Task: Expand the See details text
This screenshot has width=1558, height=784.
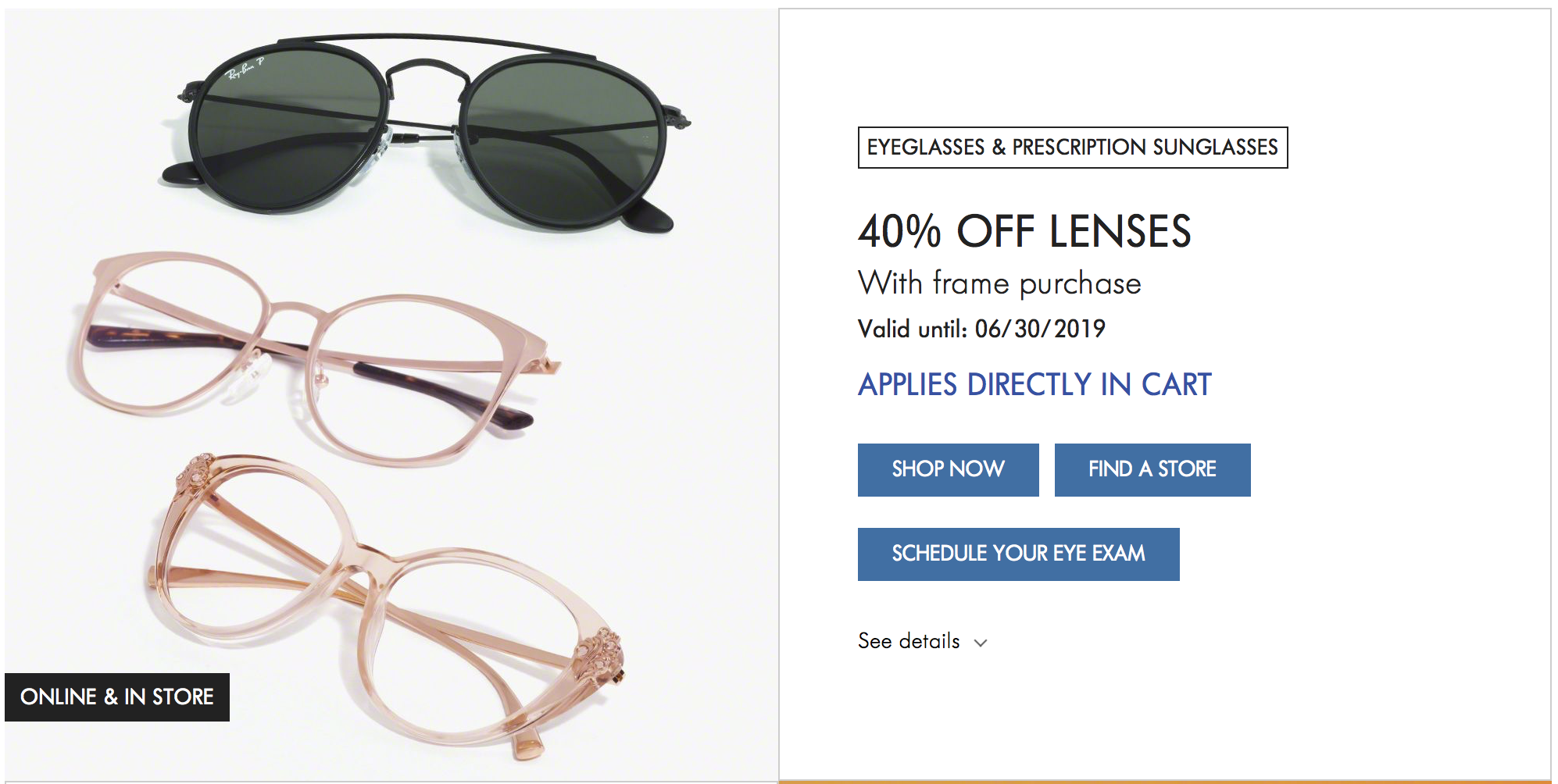Action: click(909, 641)
